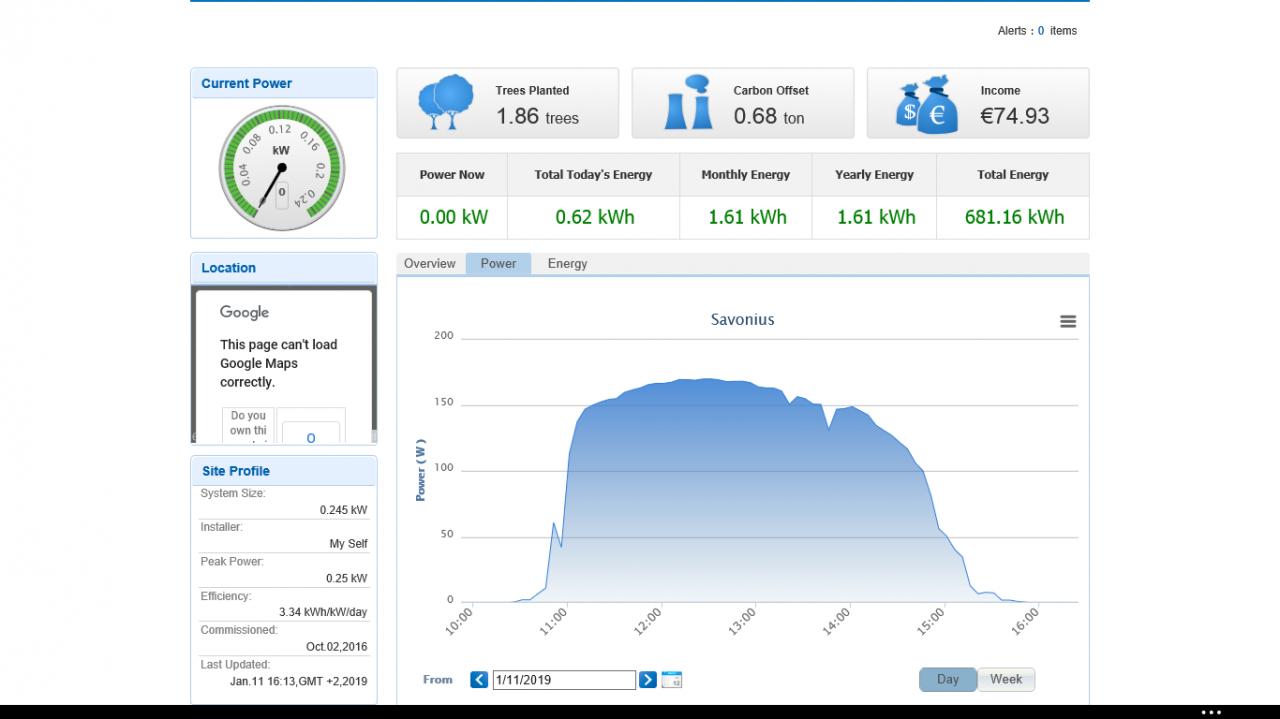
Task: Click the Installer value My Self
Action: coord(348,544)
